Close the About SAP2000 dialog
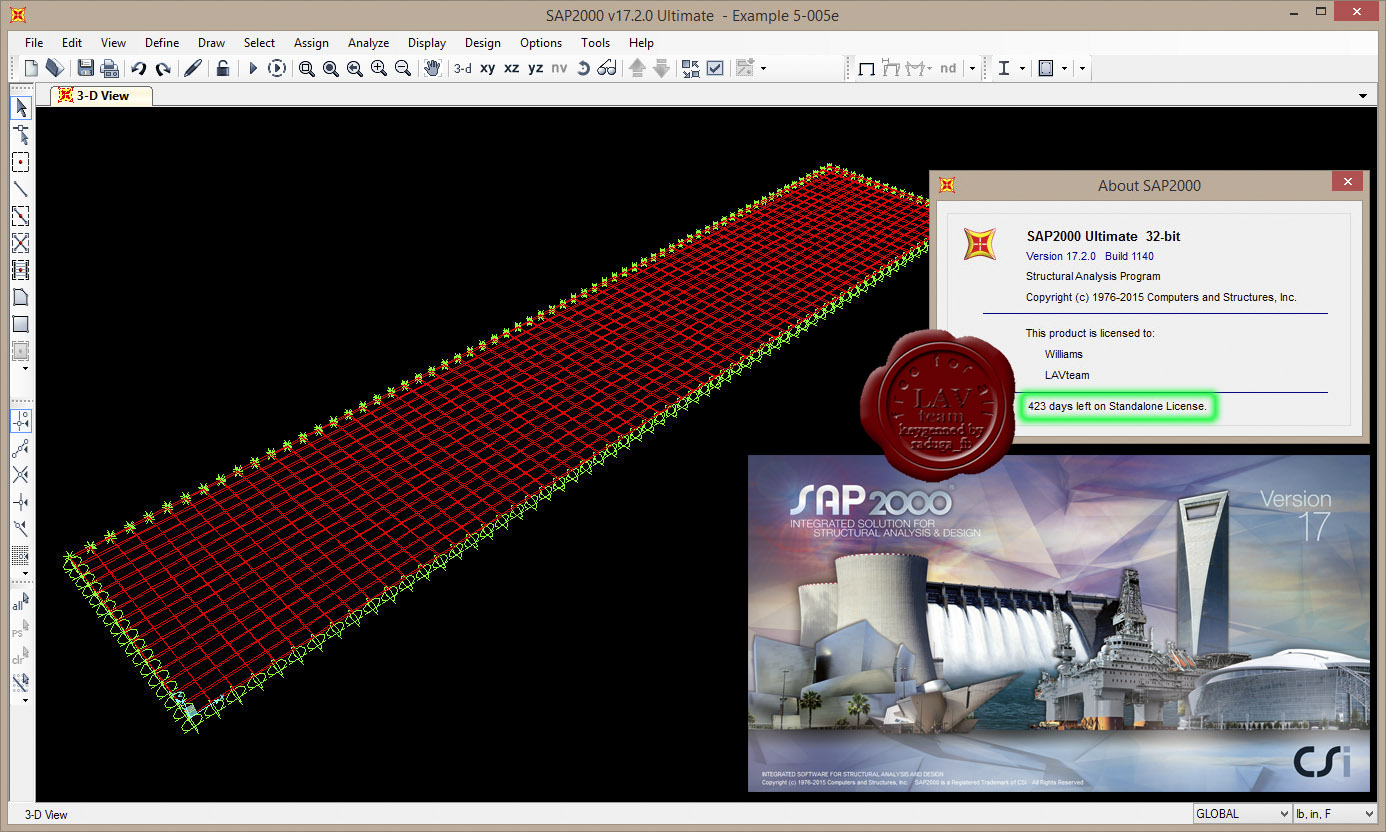This screenshot has width=1386, height=832. pos(1348,182)
